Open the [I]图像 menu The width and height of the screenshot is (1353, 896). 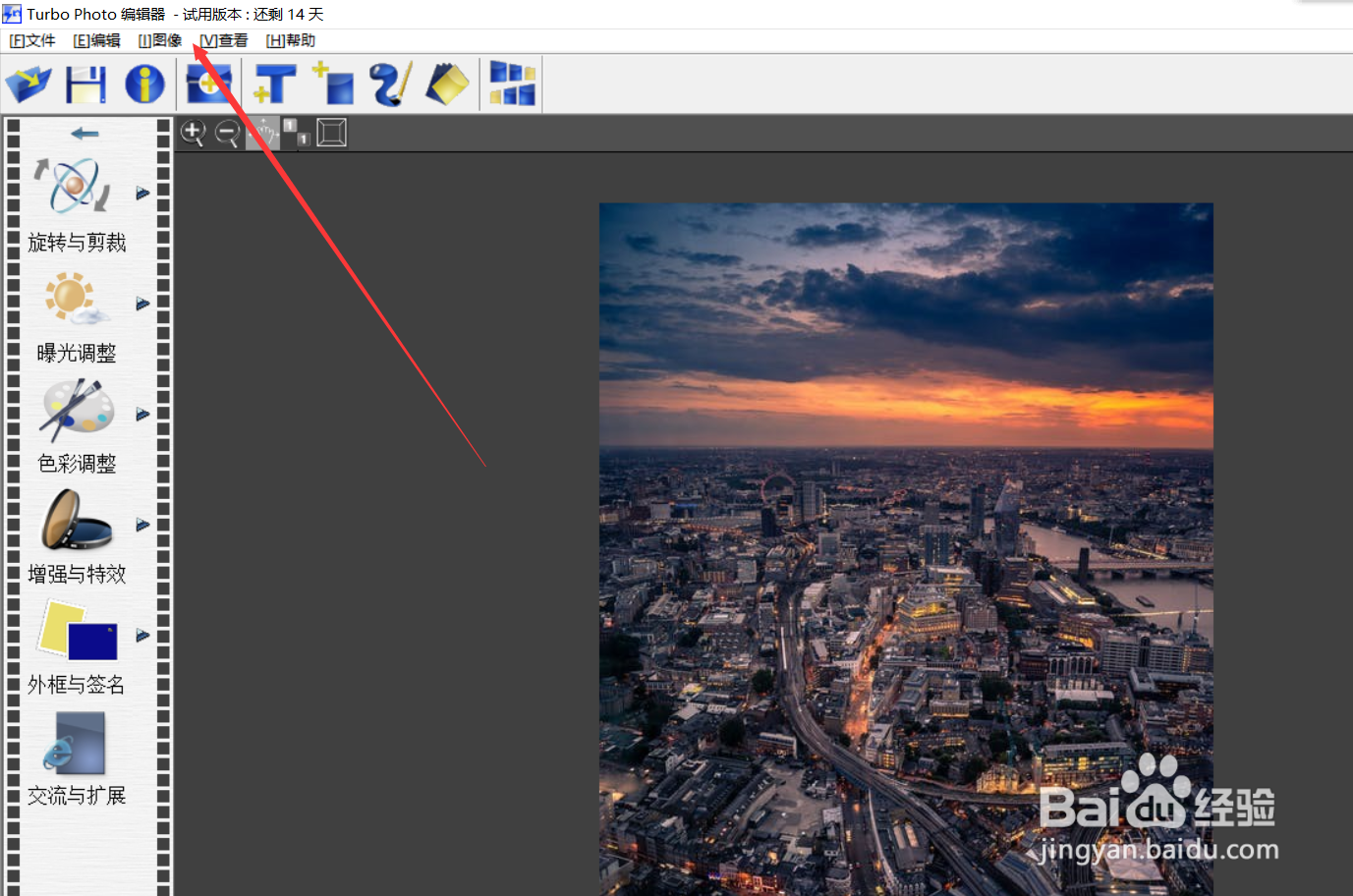coord(160,40)
